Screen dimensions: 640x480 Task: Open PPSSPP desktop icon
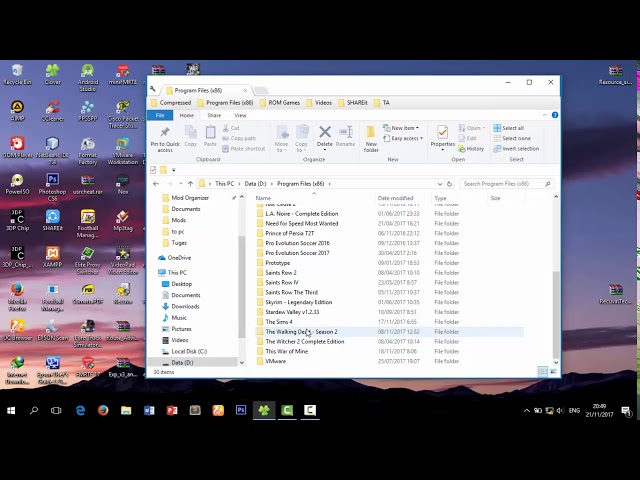[x=88, y=111]
